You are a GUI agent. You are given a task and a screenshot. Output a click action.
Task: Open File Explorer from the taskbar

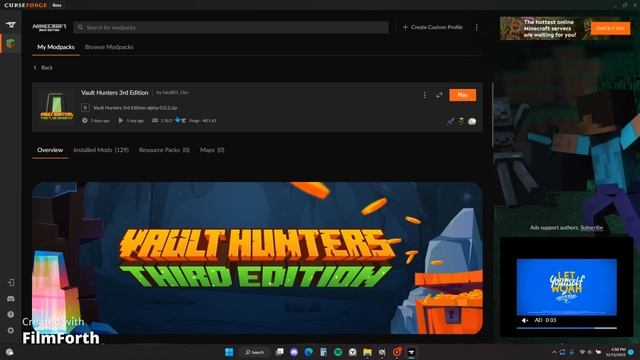[367, 352]
